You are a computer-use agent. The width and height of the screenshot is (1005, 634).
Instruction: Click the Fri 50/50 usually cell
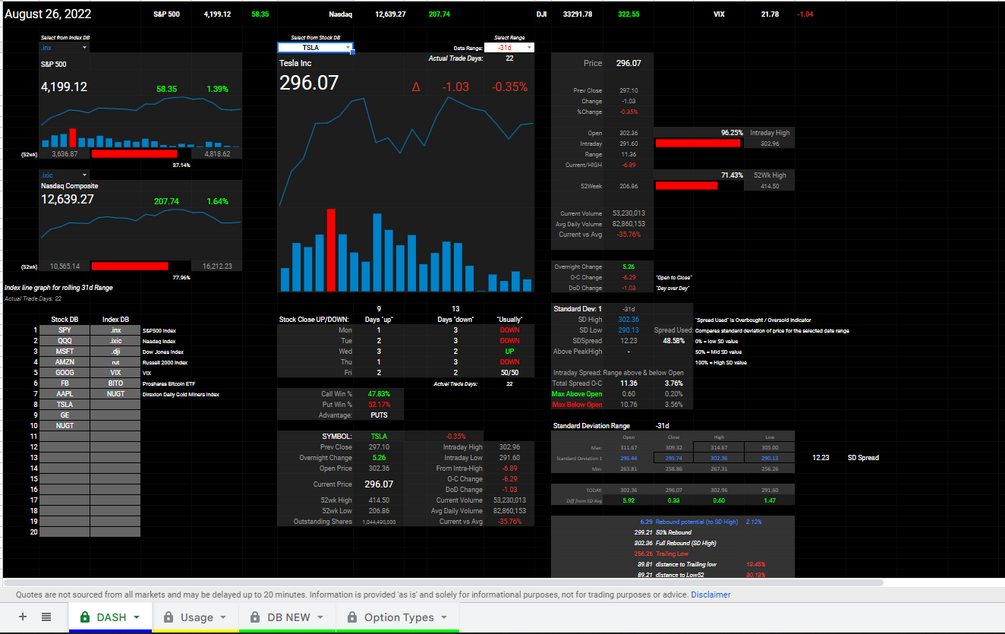[x=510, y=372]
